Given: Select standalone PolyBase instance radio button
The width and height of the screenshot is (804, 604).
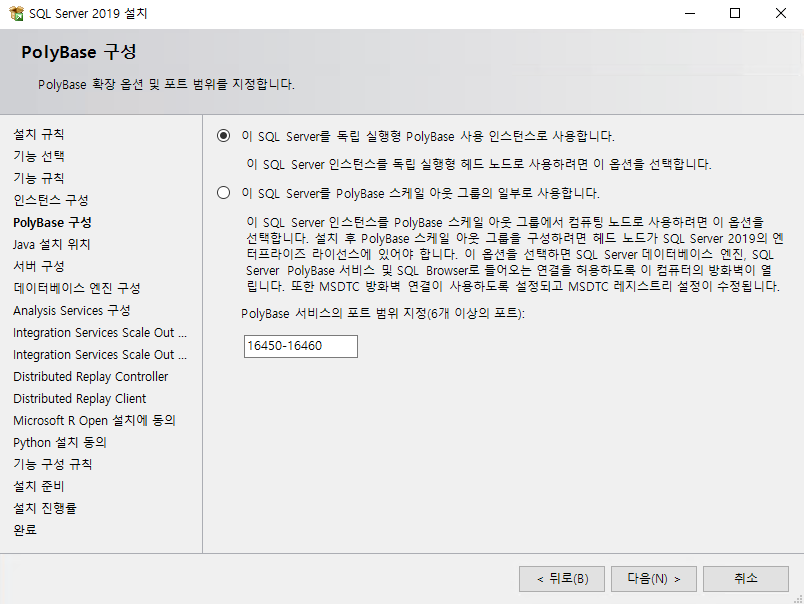Looking at the screenshot, I should pos(223,136).
